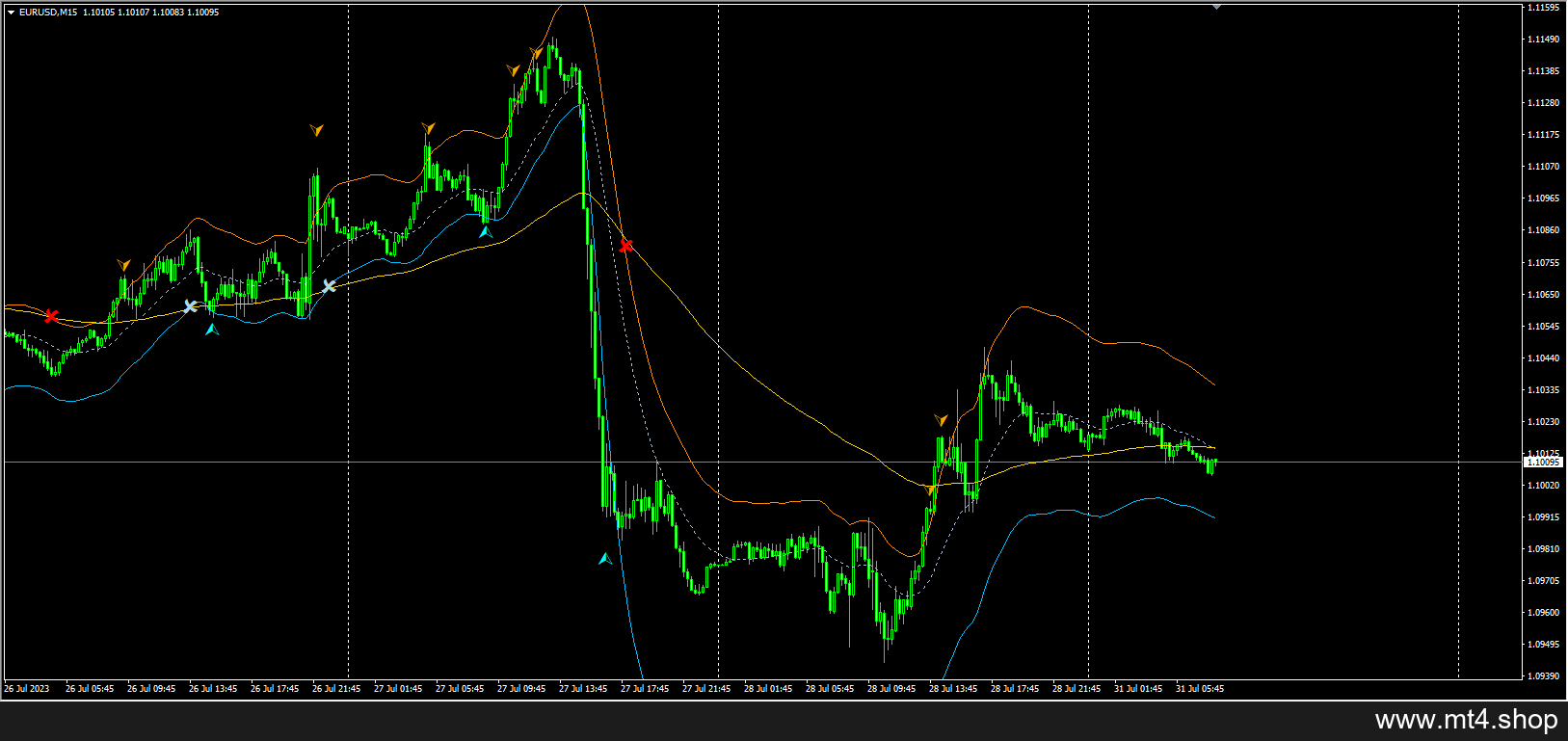Click the 28 Jul 17:45 time label
Viewport: 1568px width, 741px height.
(x=1015, y=689)
